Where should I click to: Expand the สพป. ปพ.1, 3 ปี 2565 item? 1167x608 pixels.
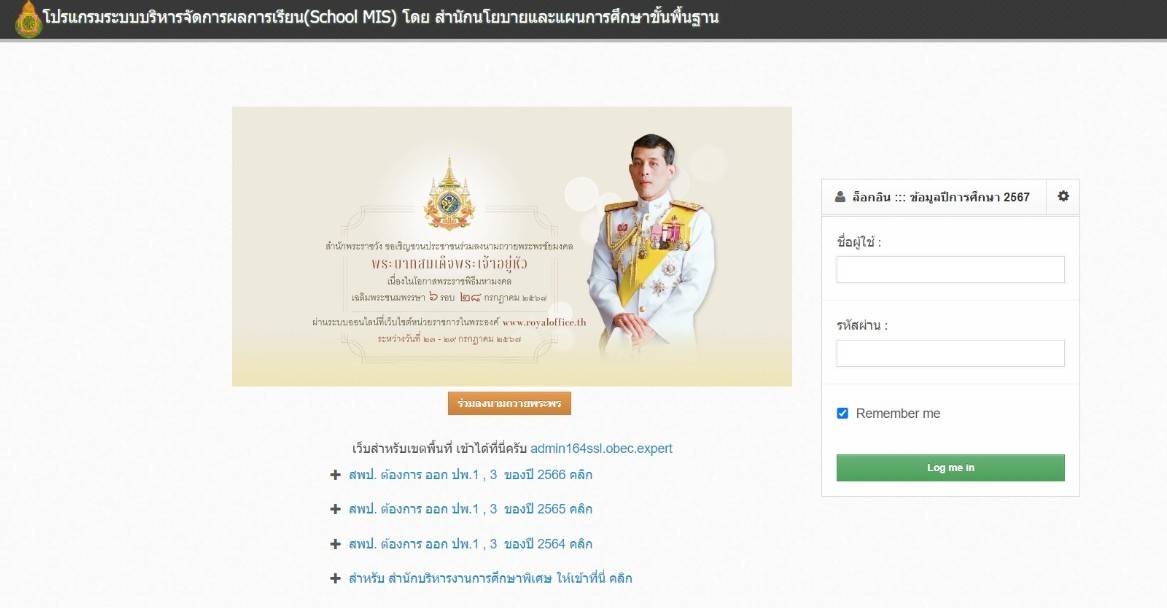point(470,509)
